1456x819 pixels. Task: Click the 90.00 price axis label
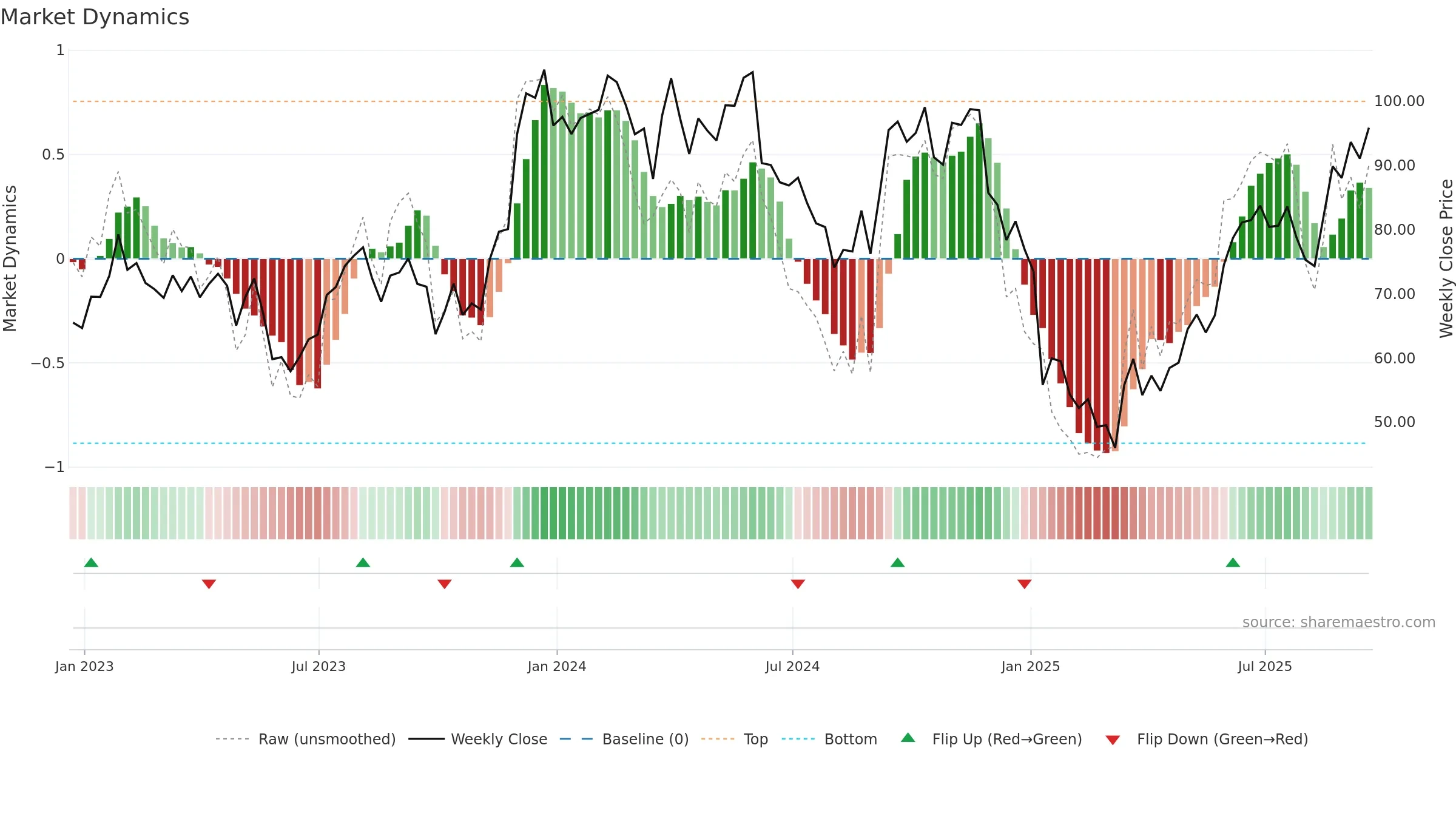click(x=1395, y=166)
